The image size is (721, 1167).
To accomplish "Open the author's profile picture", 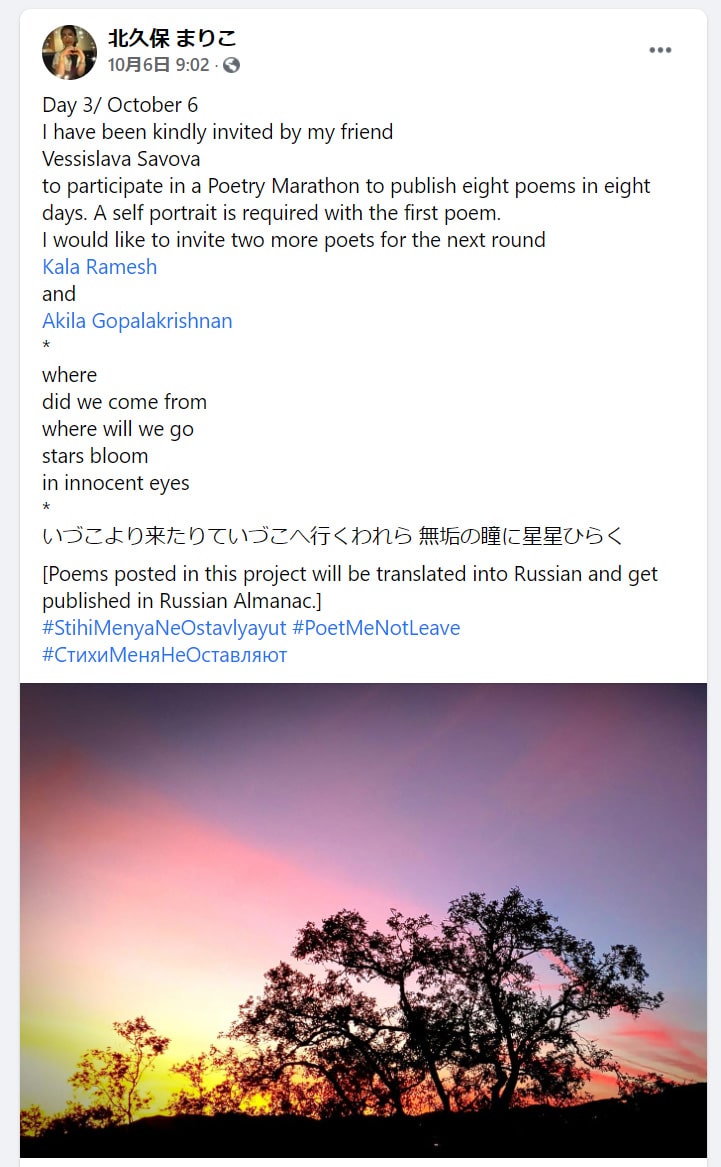I will (x=69, y=52).
